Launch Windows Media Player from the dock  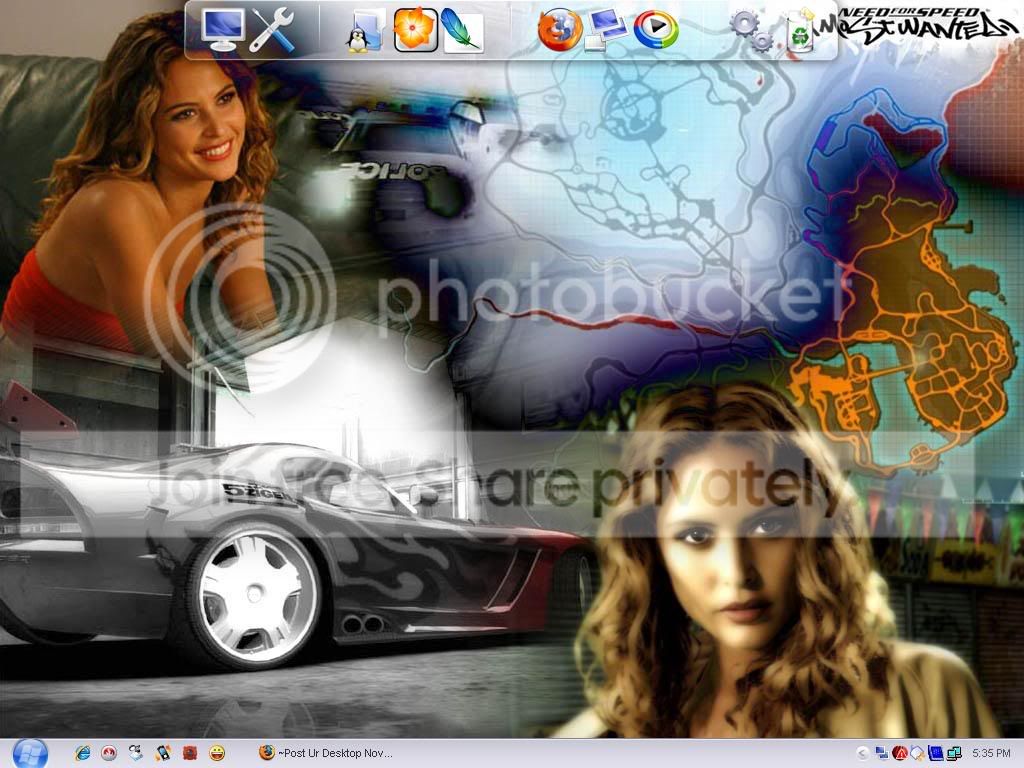pyautogui.click(x=656, y=30)
